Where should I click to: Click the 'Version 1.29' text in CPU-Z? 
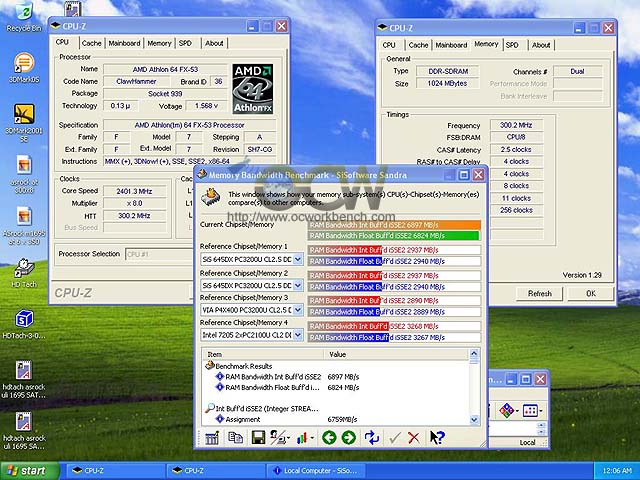(x=582, y=275)
